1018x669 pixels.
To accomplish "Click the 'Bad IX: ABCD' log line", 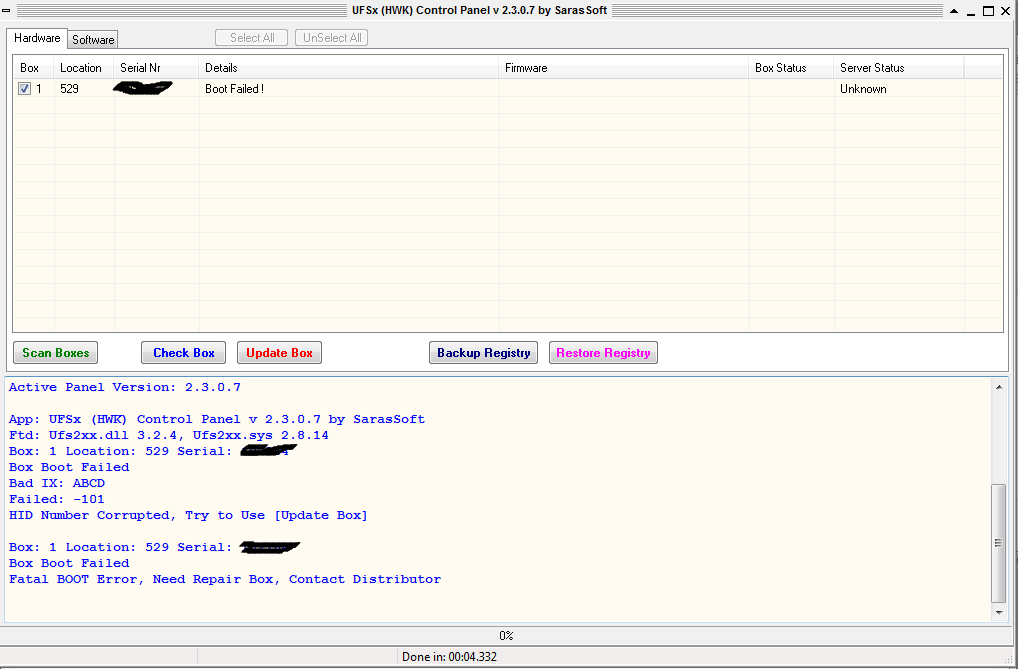I will coord(56,483).
